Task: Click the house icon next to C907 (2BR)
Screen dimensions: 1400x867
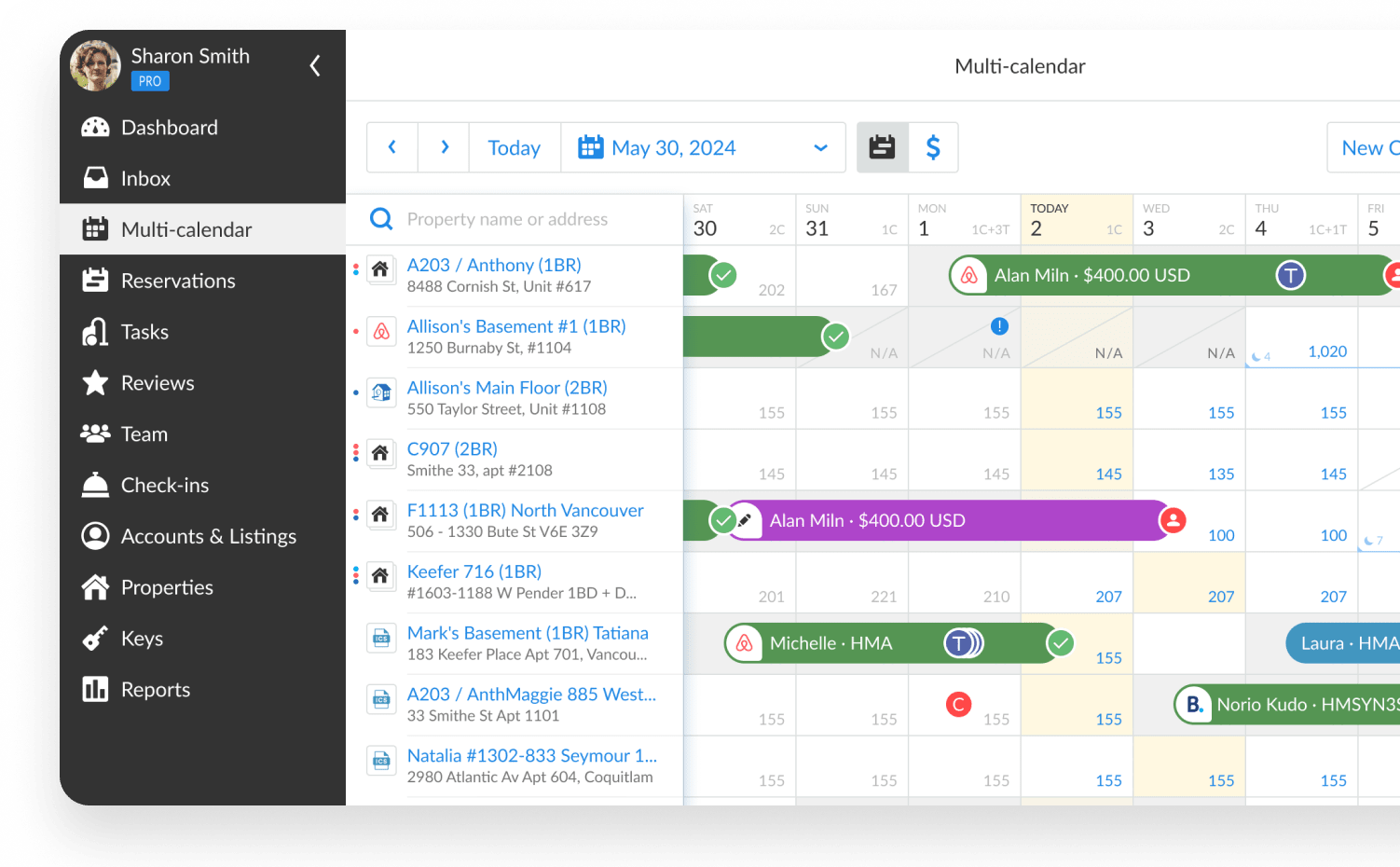Action: point(381,453)
